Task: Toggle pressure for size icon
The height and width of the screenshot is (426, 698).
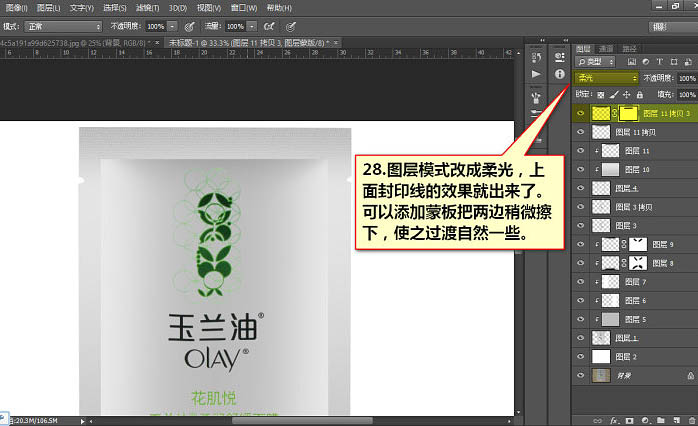Action: coord(291,27)
